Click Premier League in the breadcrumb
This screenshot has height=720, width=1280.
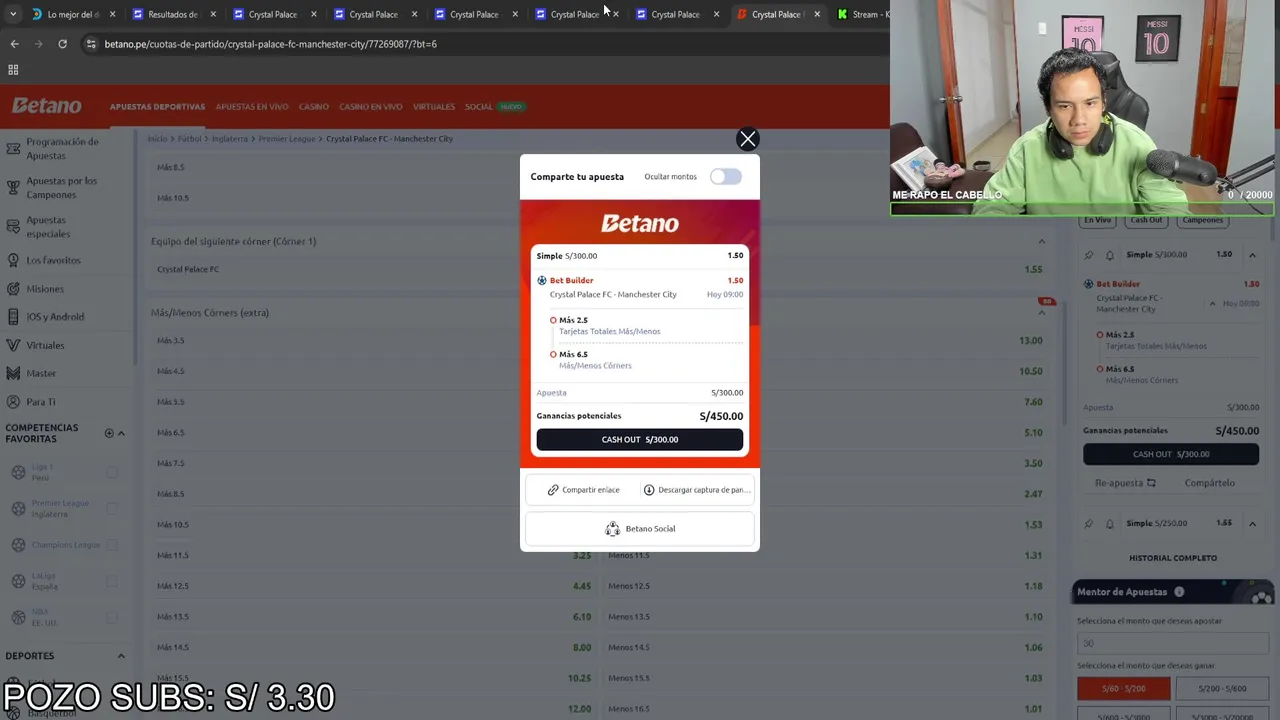pos(287,139)
